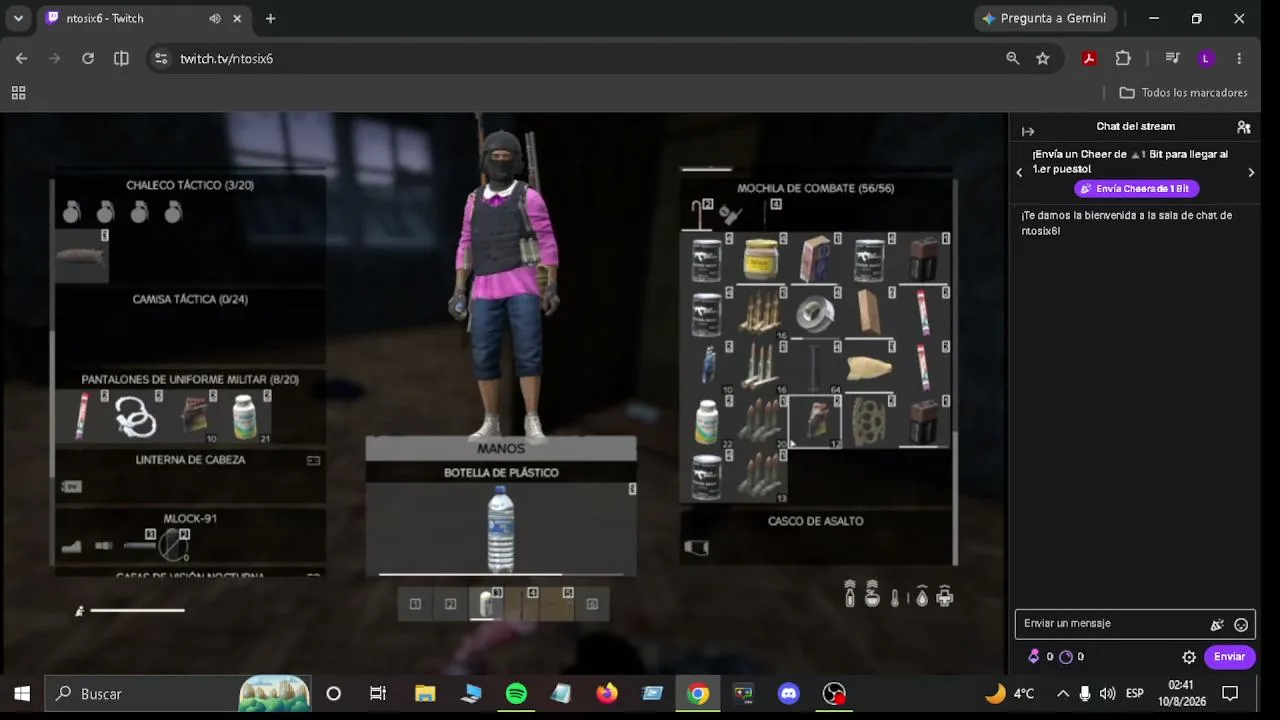Open a new browser tab
This screenshot has height=720, width=1280.
click(x=270, y=18)
